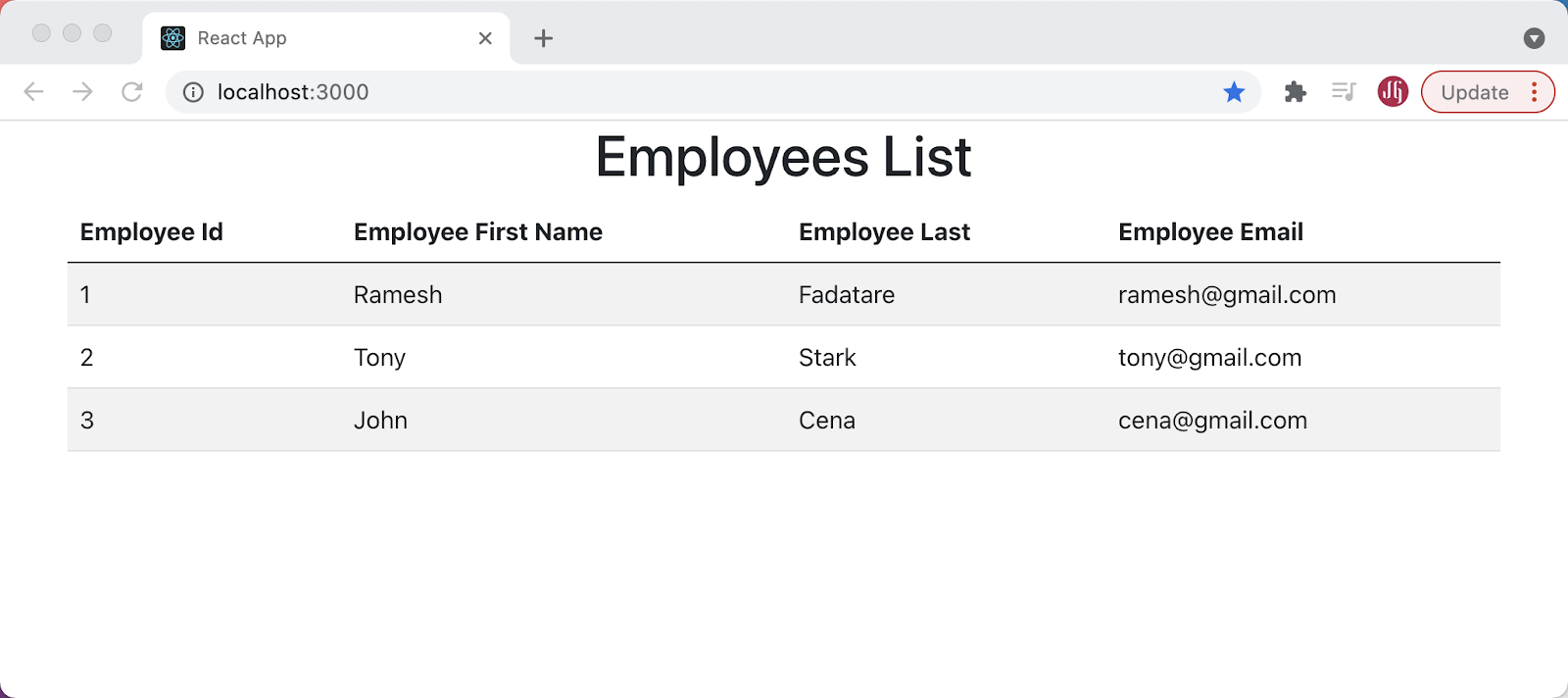Click the ramesh@gmail.com cell
1568x698 pixels.
coord(1227,295)
